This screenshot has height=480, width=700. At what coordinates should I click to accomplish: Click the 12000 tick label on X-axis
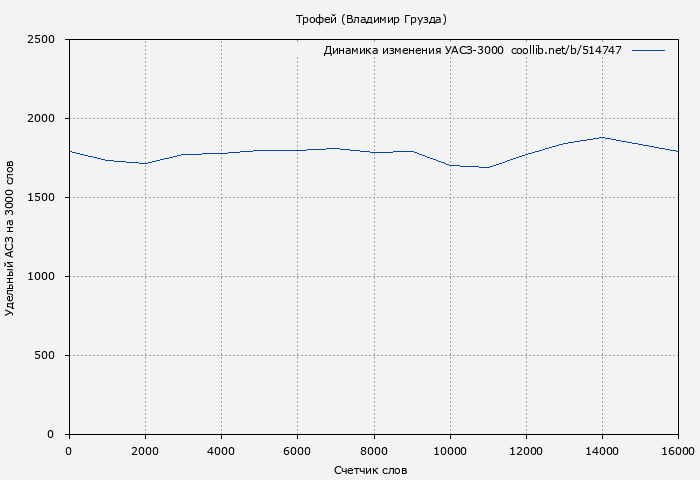click(x=526, y=451)
